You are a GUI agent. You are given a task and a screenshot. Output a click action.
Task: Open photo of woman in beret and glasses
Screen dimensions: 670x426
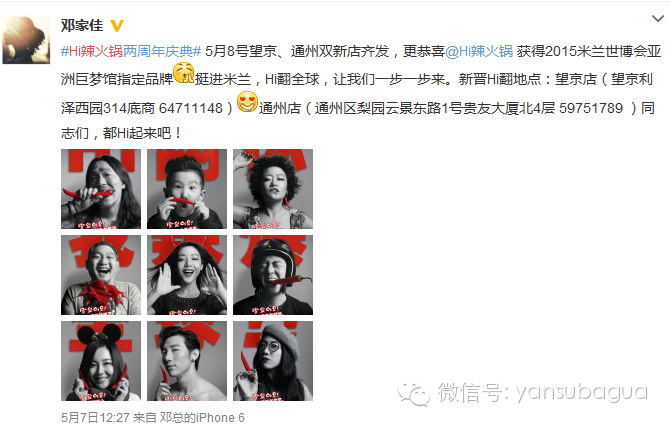pos(273,361)
